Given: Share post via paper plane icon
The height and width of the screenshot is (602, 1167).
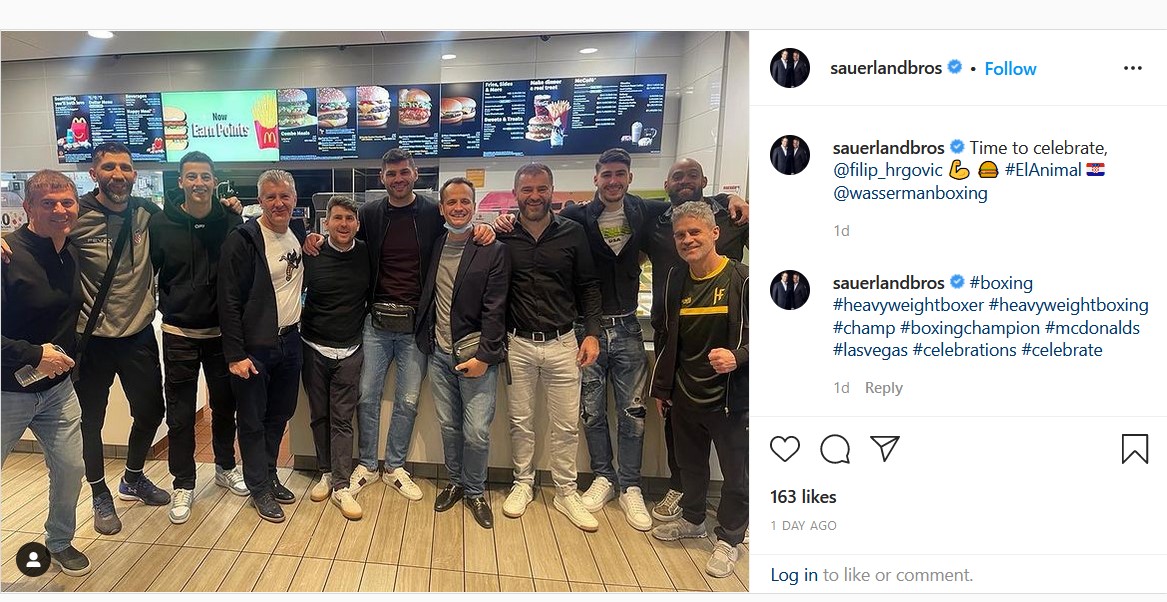Looking at the screenshot, I should coord(885,448).
